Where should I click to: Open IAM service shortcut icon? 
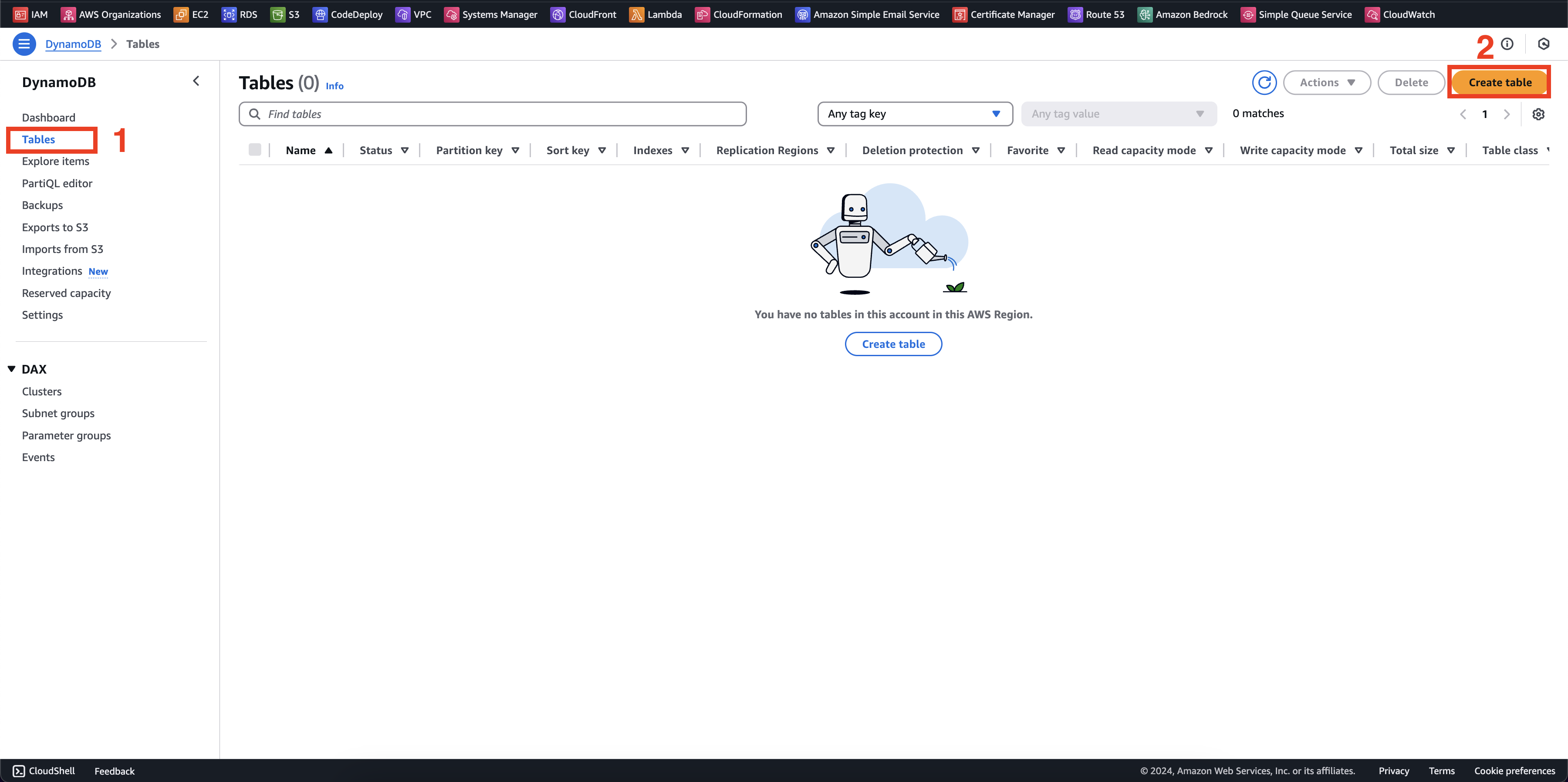click(21, 14)
